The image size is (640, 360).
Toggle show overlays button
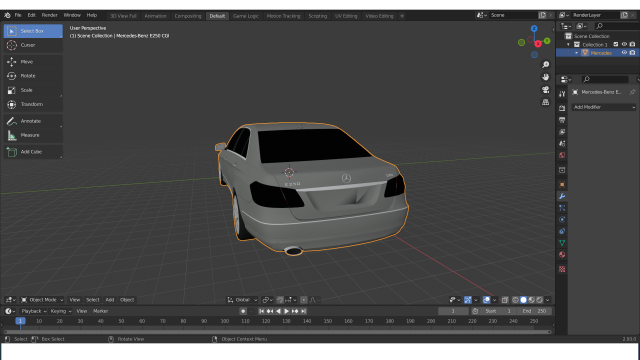click(x=487, y=300)
